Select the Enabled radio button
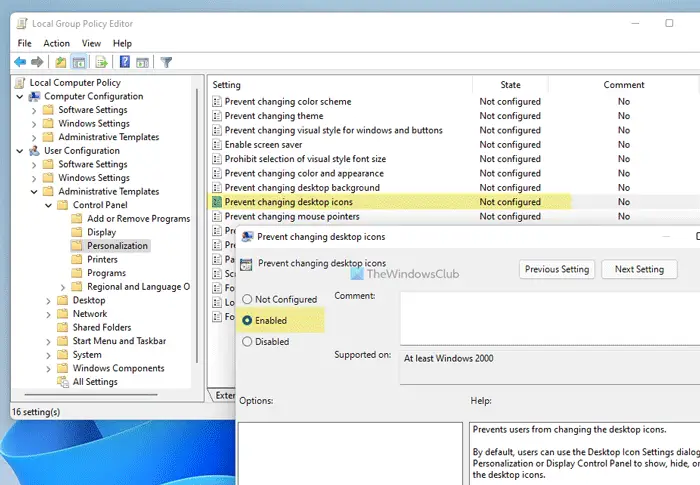This screenshot has height=485, width=700. pos(247,321)
